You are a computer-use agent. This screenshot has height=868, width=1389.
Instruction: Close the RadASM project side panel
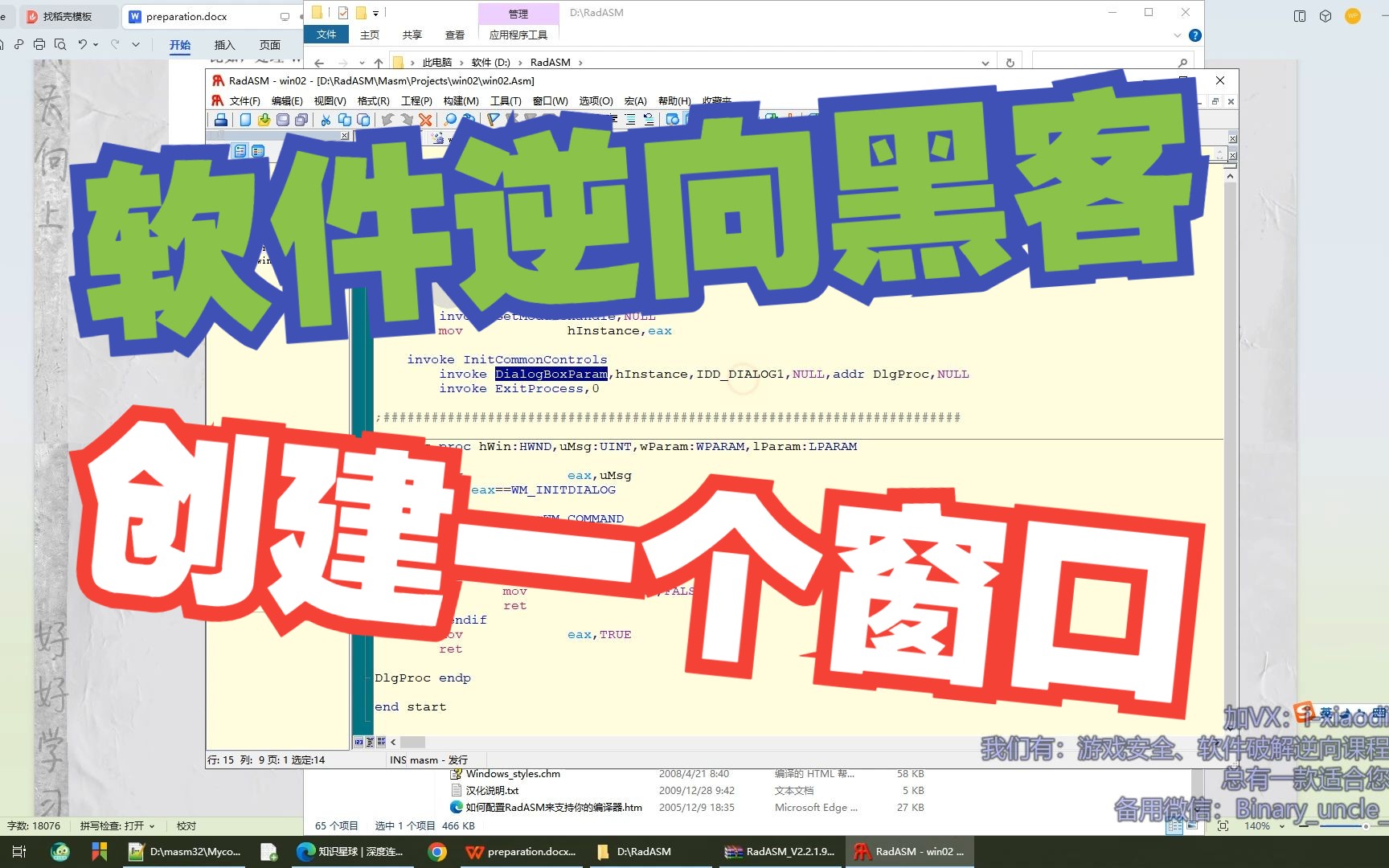tap(345, 136)
